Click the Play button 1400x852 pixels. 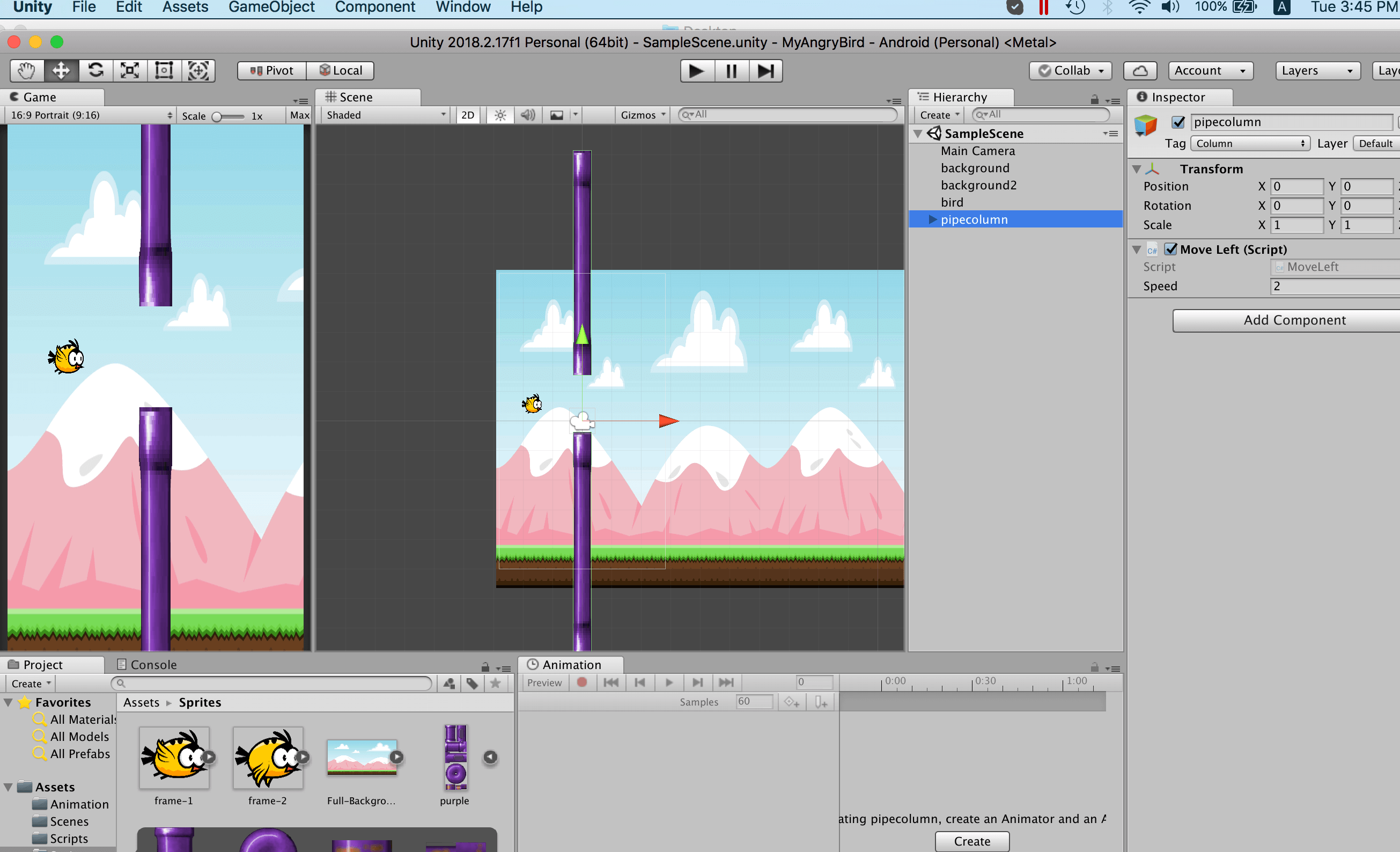(x=697, y=71)
